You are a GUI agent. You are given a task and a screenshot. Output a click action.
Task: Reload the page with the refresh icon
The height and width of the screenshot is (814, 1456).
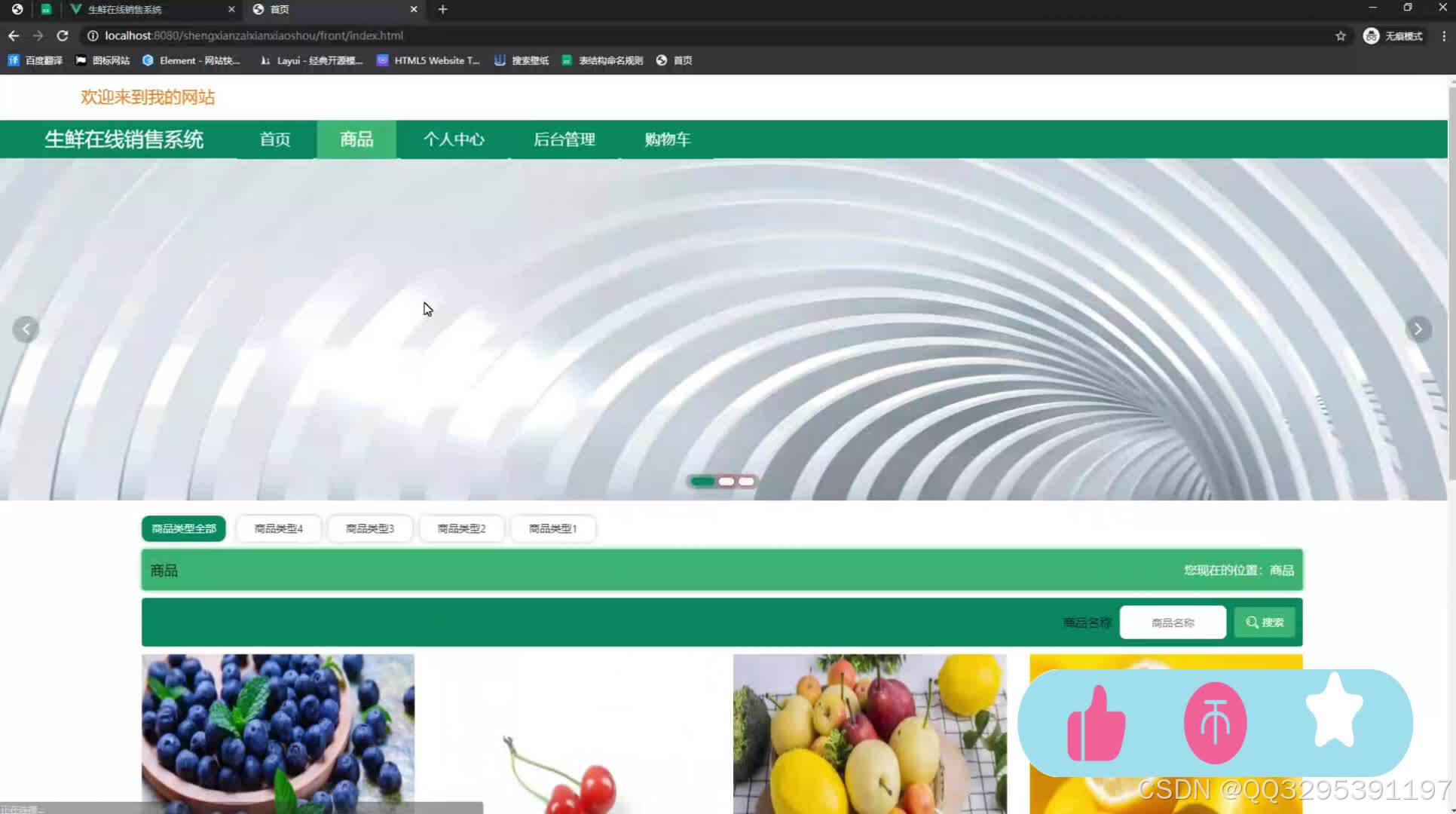tap(62, 35)
